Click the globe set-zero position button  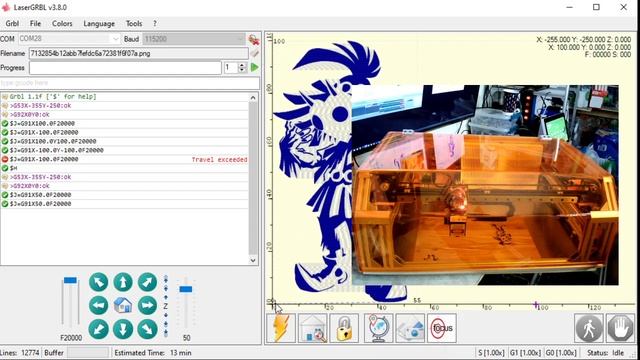[378, 328]
